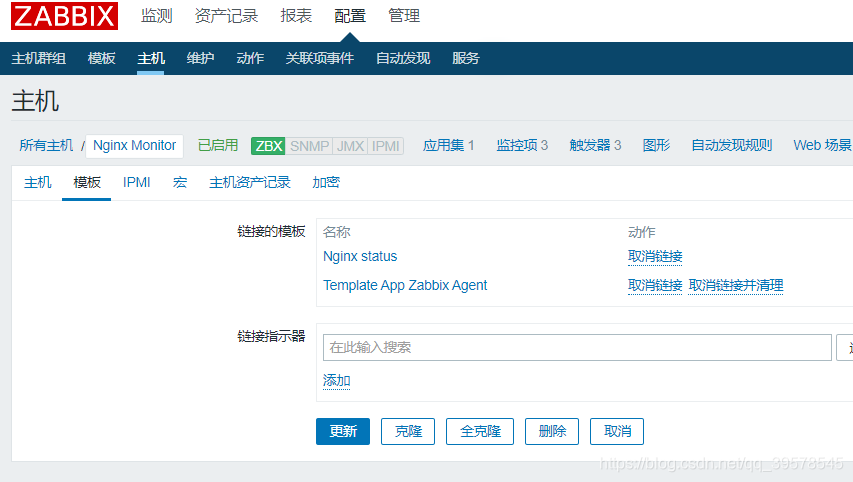
Task: Click Nginx Monitor breadcrumb
Action: click(x=134, y=145)
